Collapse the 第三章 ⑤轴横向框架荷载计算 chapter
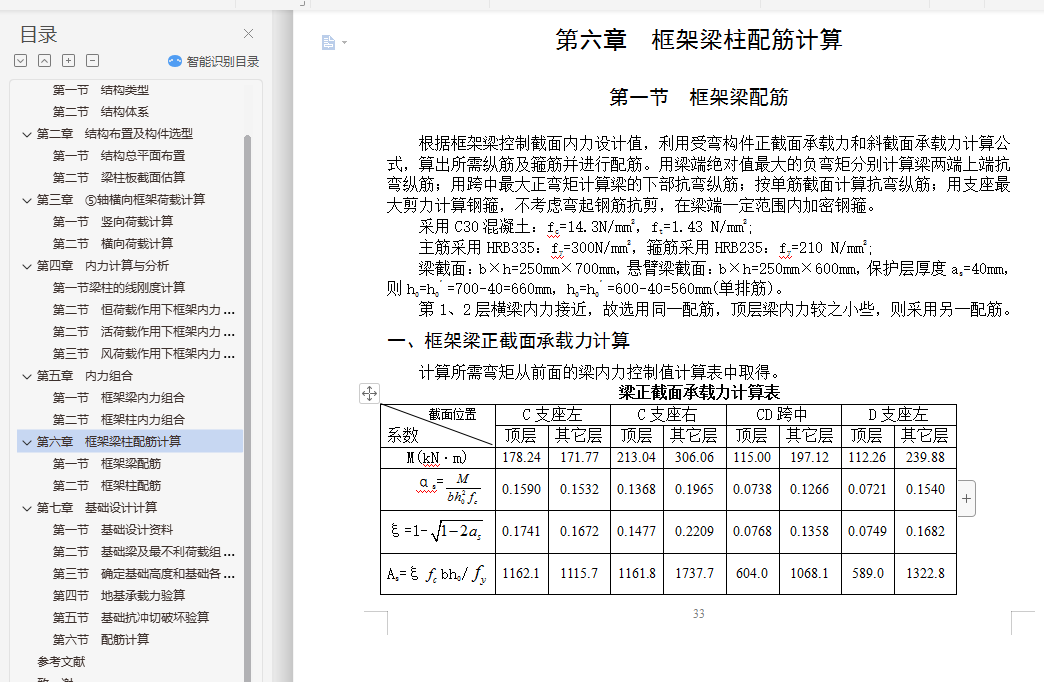Viewport: 1044px width, 682px height. (x=27, y=200)
